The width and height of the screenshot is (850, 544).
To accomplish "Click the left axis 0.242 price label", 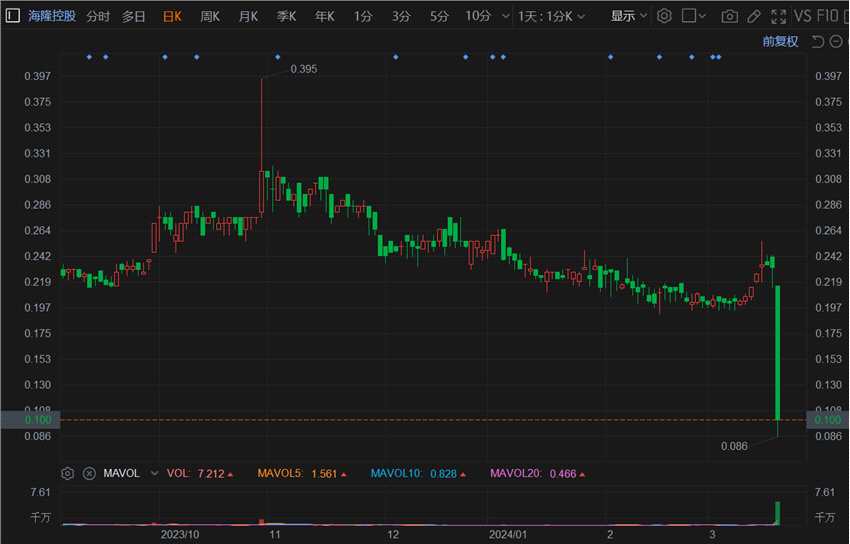I will 37,256.
